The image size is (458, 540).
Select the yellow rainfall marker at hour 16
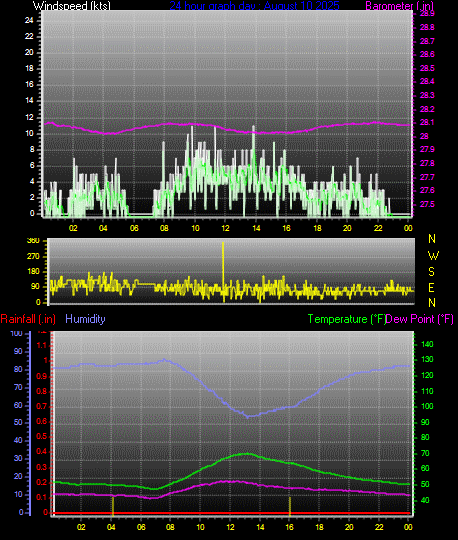(290, 506)
